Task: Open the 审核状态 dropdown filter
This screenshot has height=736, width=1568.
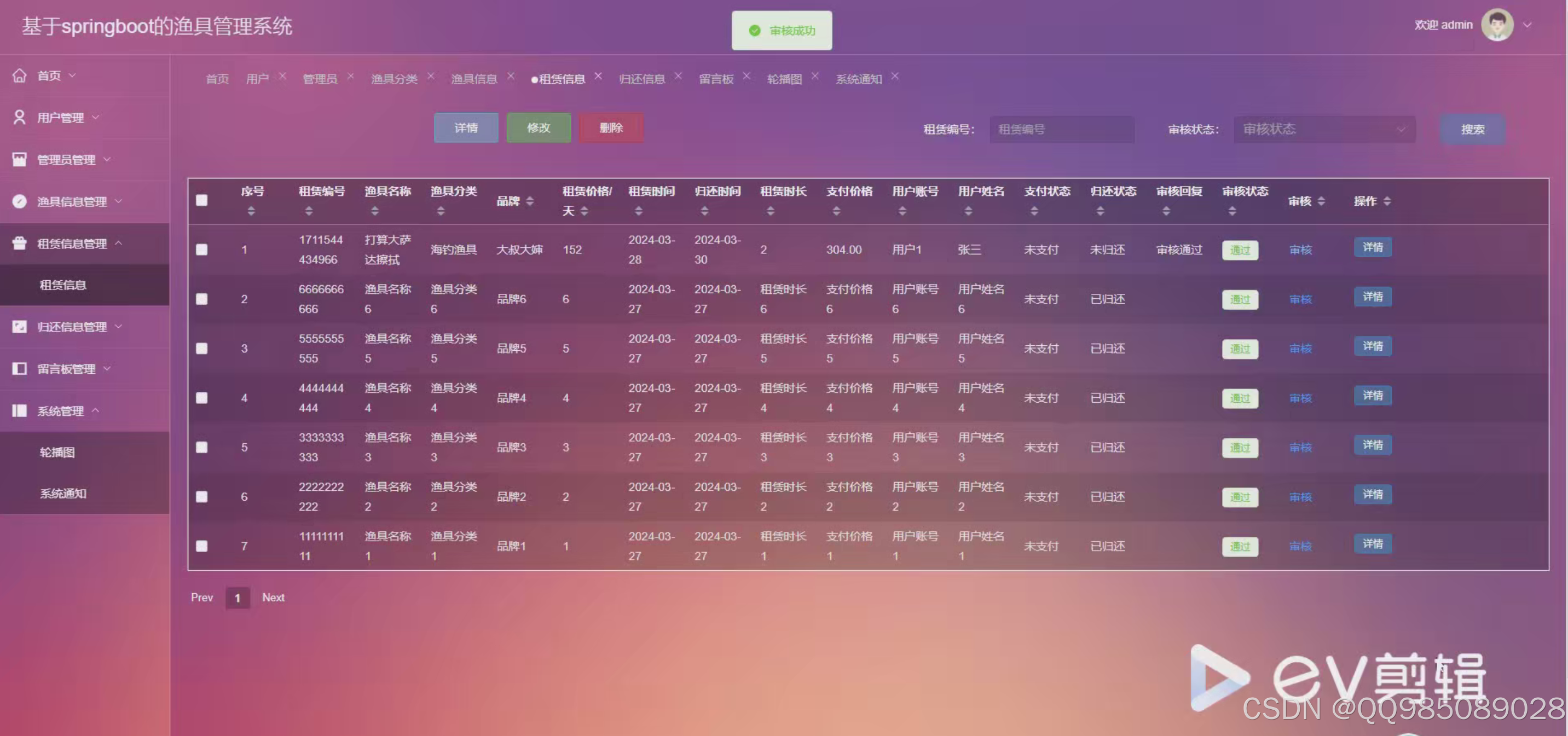Action: click(x=1324, y=129)
